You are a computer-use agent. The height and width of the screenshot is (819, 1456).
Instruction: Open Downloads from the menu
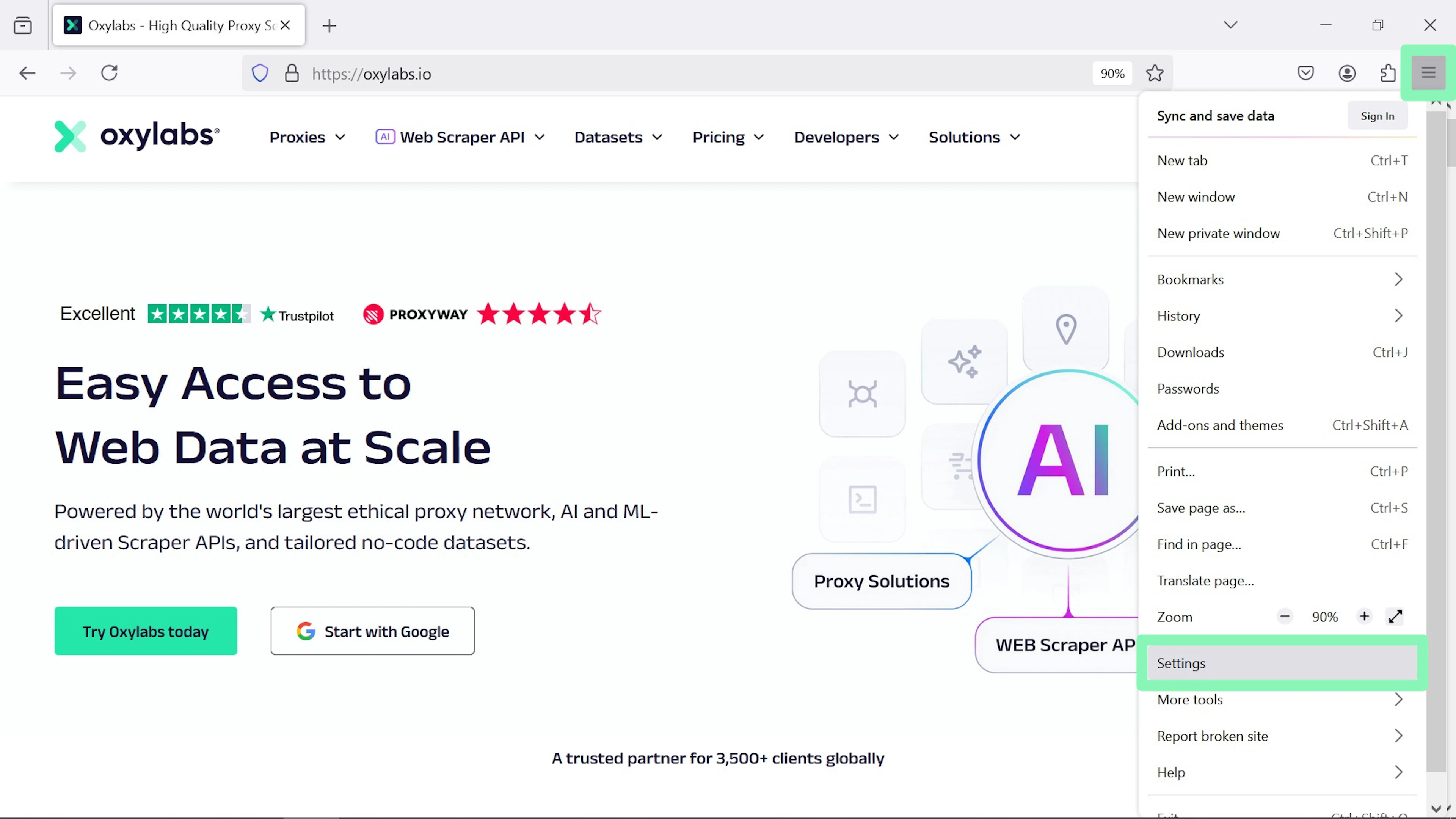pos(1282,352)
